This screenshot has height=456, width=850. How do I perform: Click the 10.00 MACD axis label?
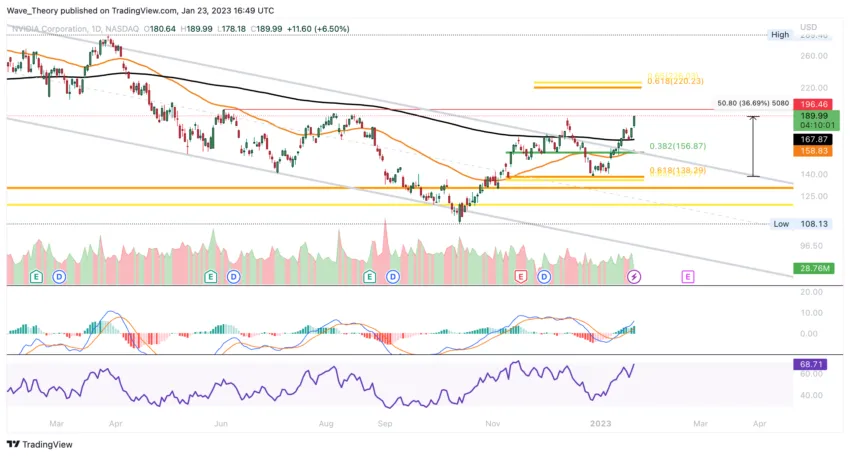coord(812,313)
